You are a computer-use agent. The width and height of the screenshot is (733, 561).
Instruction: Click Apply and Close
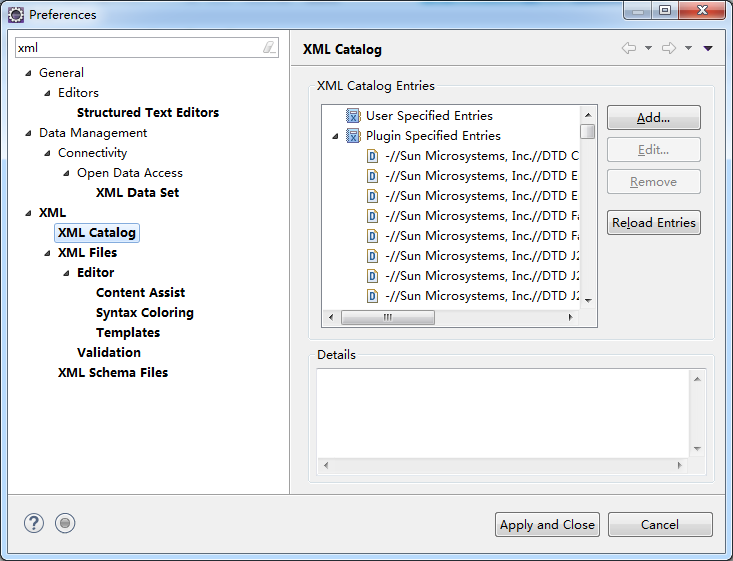tap(547, 525)
